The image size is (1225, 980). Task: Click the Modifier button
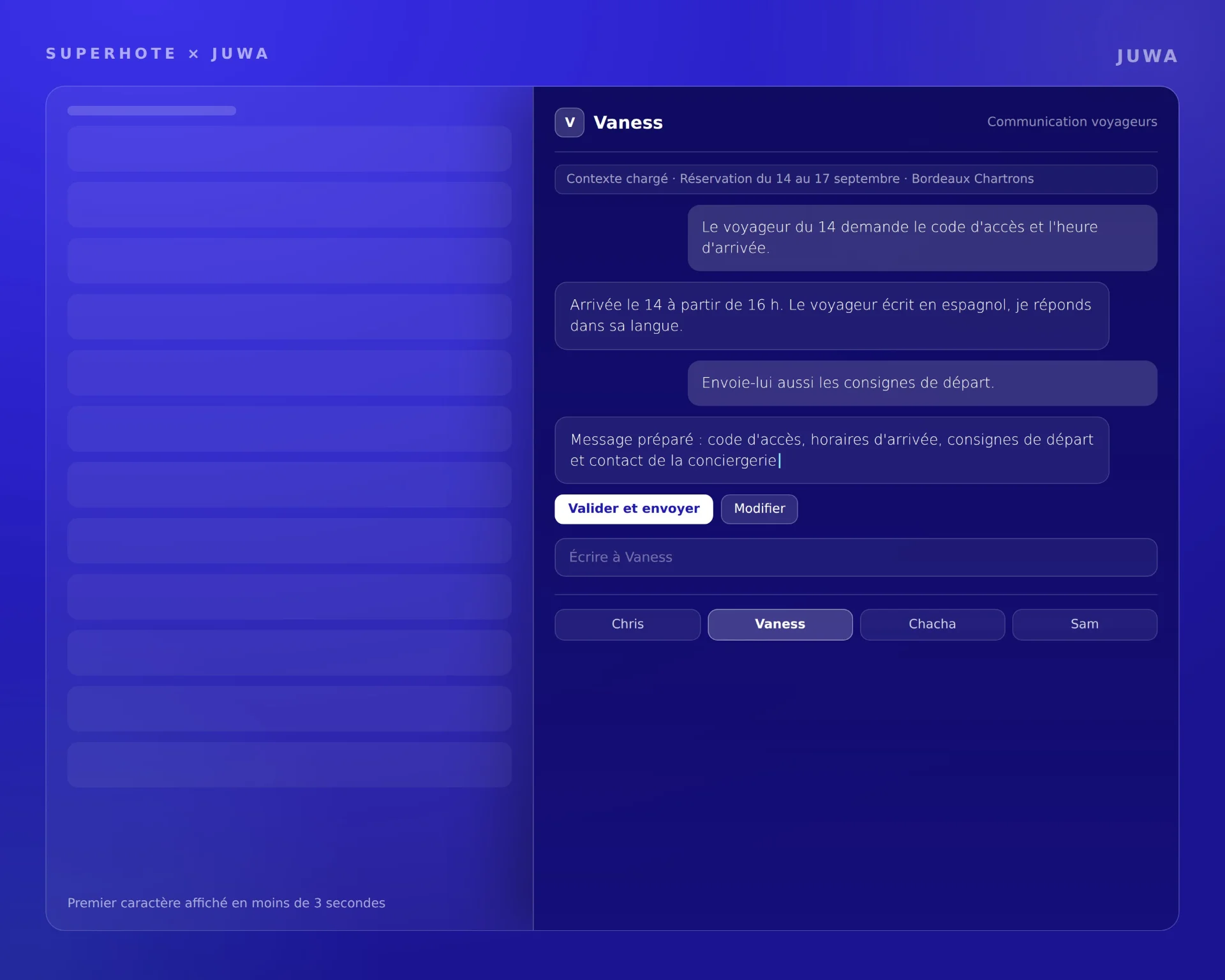tap(759, 509)
